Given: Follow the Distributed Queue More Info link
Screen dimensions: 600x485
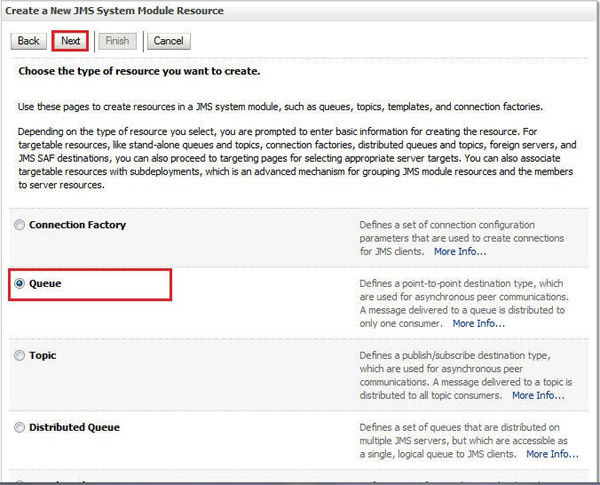Looking at the screenshot, I should (552, 454).
